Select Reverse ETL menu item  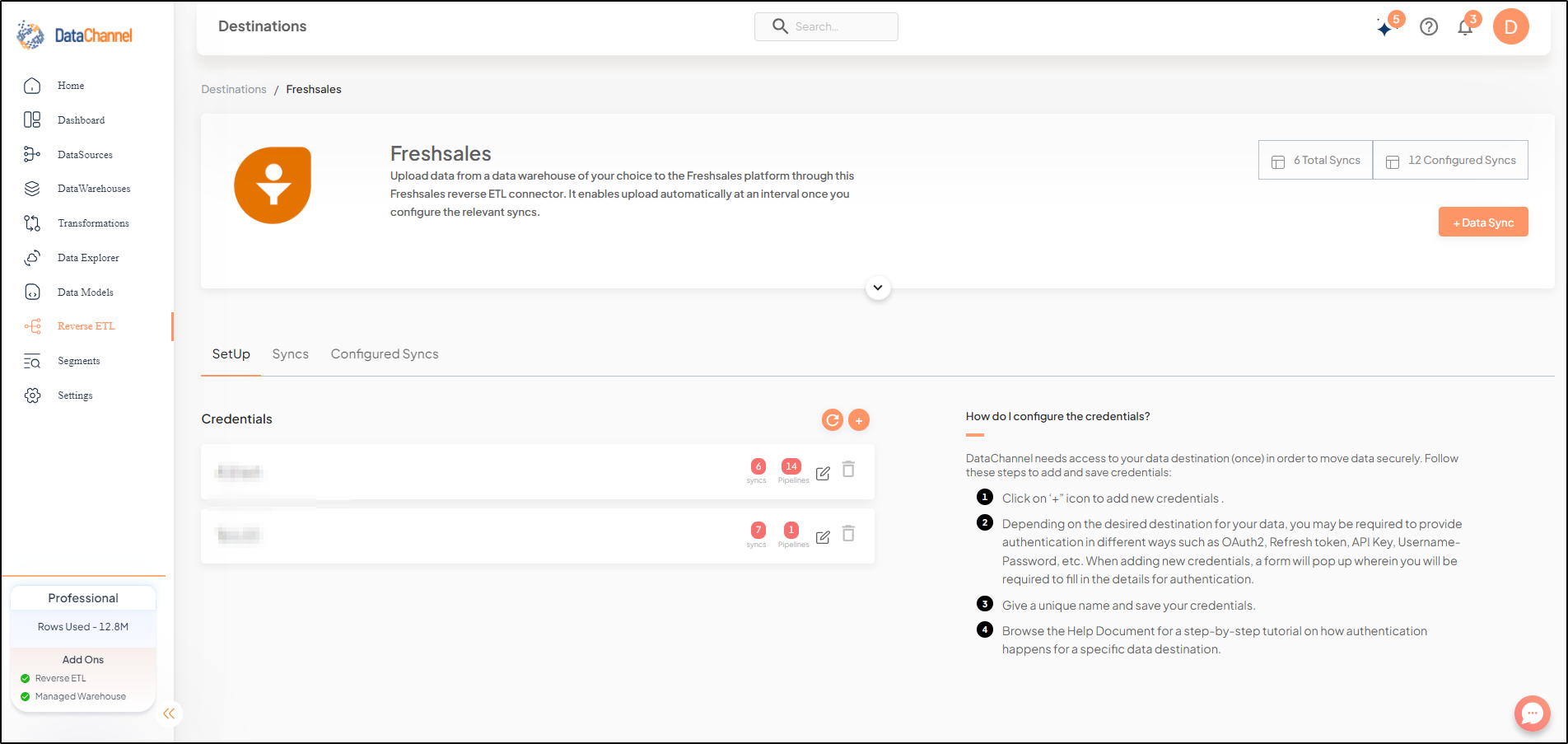pyautogui.click(x=86, y=326)
